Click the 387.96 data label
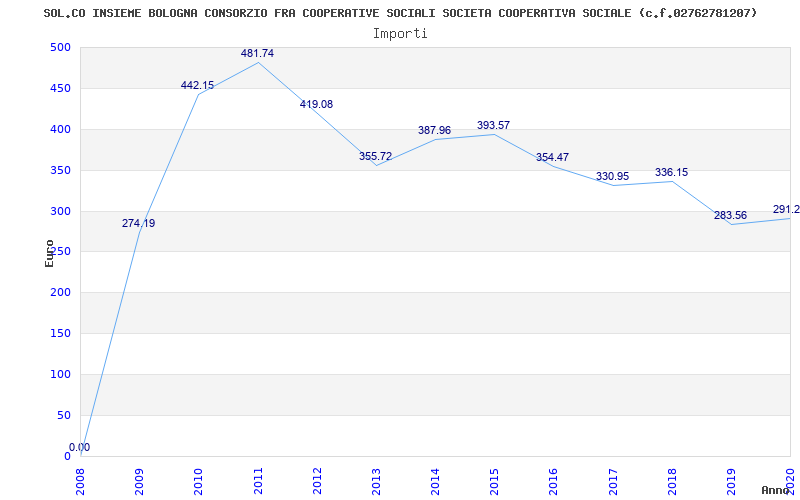 [435, 131]
